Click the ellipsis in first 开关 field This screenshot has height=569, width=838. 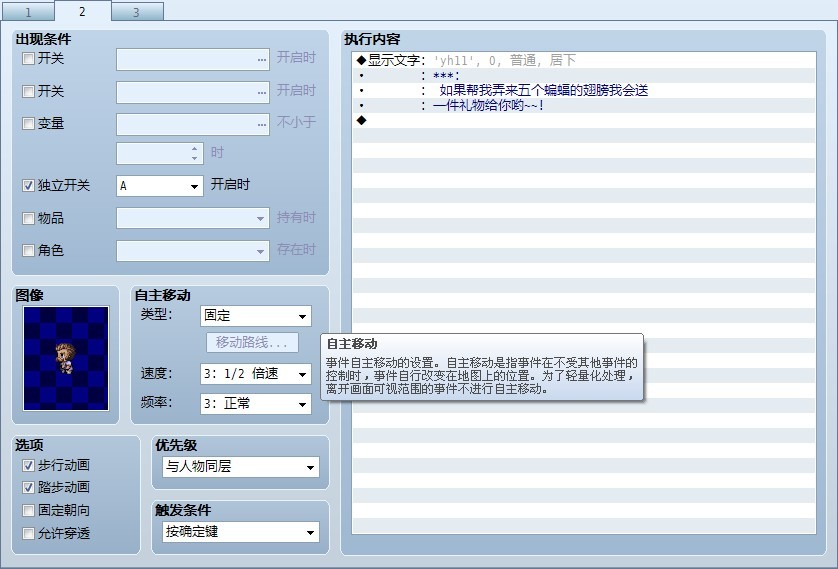pyautogui.click(x=261, y=59)
